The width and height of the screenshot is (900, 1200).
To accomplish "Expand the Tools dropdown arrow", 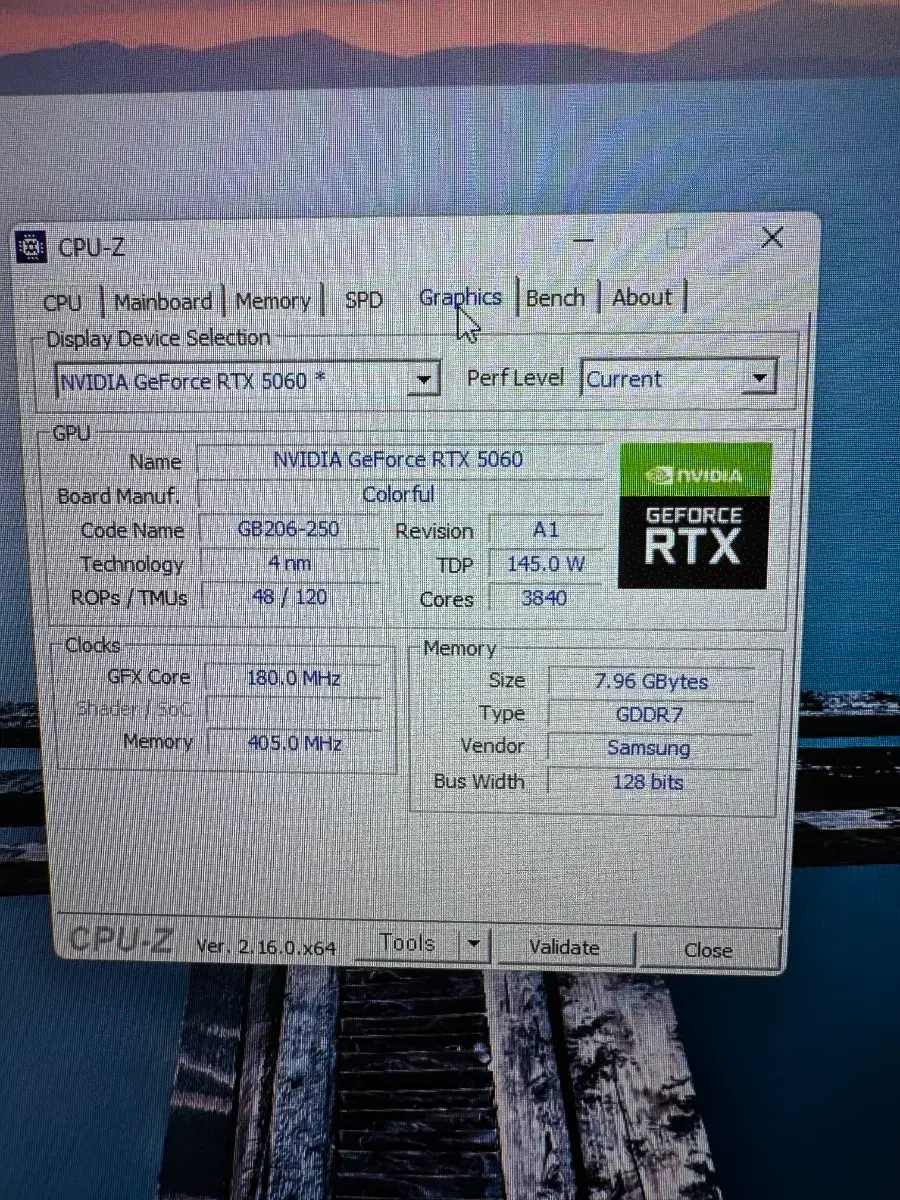I will click(474, 944).
